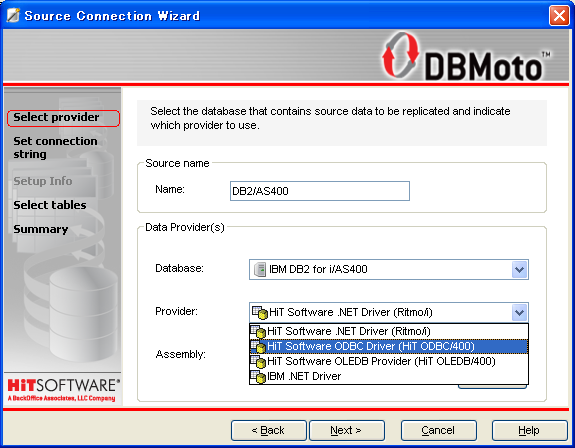Click the HiT Software logo
The image size is (575, 448).
63,390
